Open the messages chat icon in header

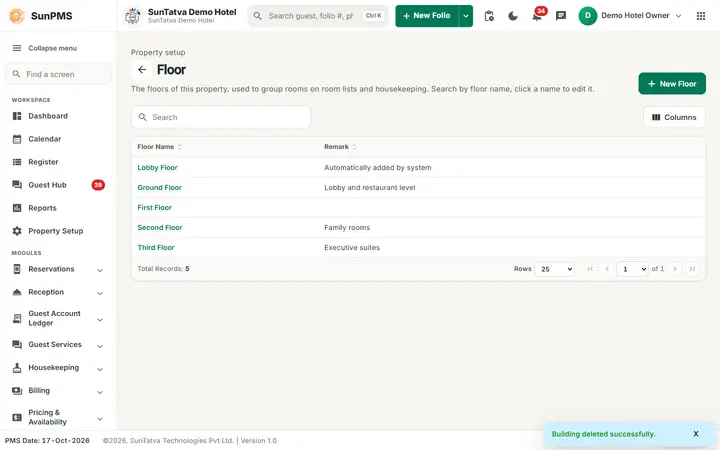(x=561, y=16)
